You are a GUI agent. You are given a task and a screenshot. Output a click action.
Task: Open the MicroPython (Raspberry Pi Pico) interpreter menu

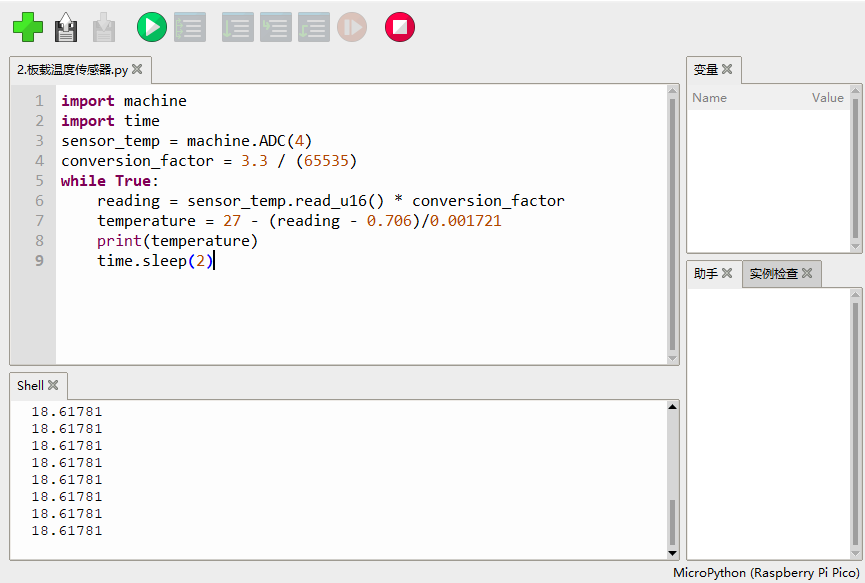coord(766,573)
